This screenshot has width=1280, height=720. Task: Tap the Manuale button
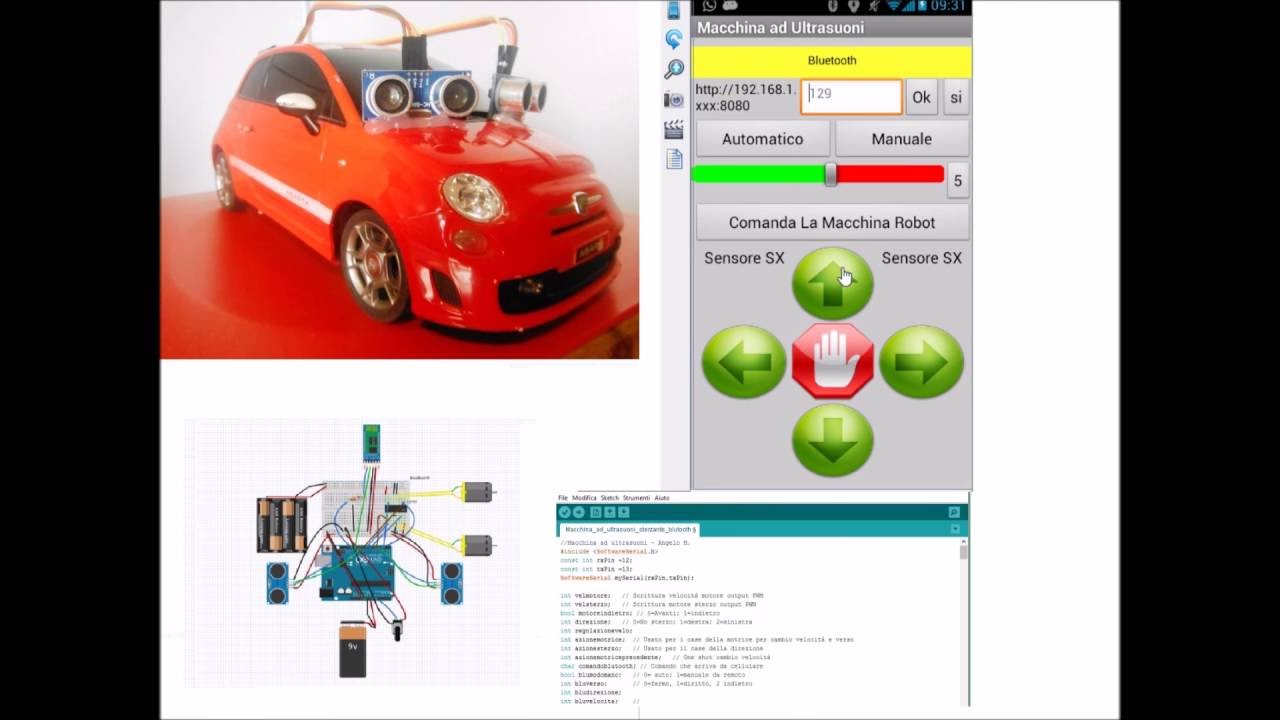click(x=902, y=139)
